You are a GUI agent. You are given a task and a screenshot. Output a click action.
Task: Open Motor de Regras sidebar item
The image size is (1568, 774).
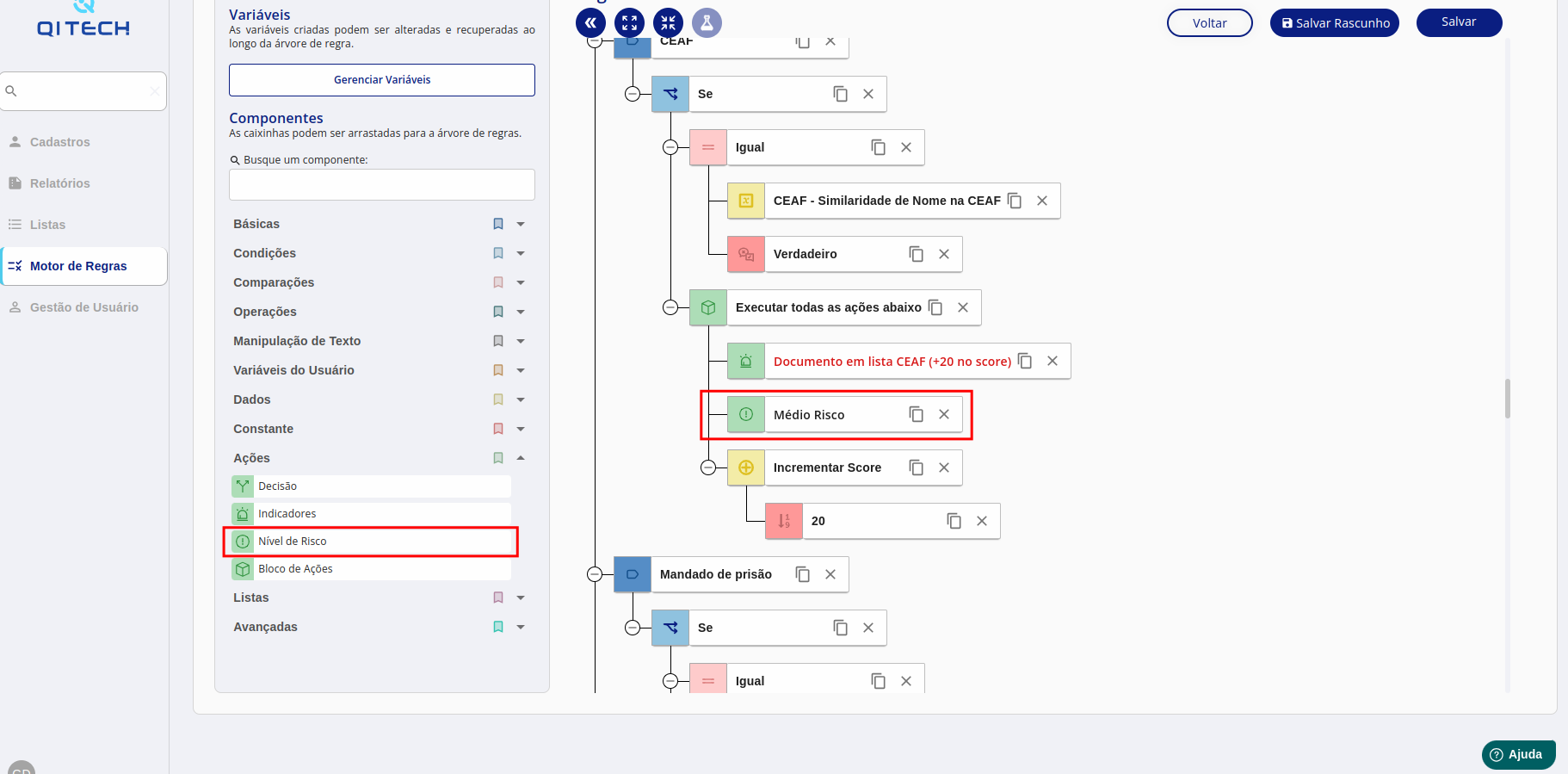(83, 266)
